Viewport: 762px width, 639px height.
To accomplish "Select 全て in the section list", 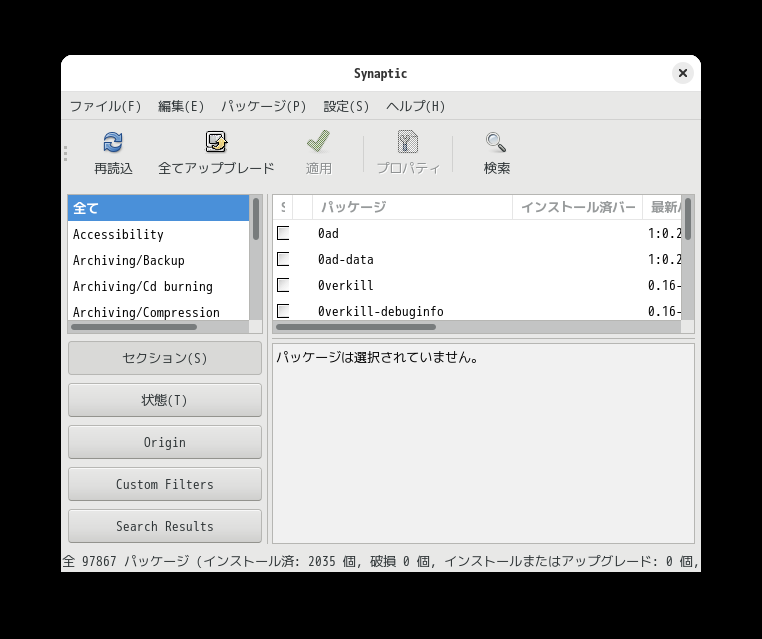I will click(158, 208).
